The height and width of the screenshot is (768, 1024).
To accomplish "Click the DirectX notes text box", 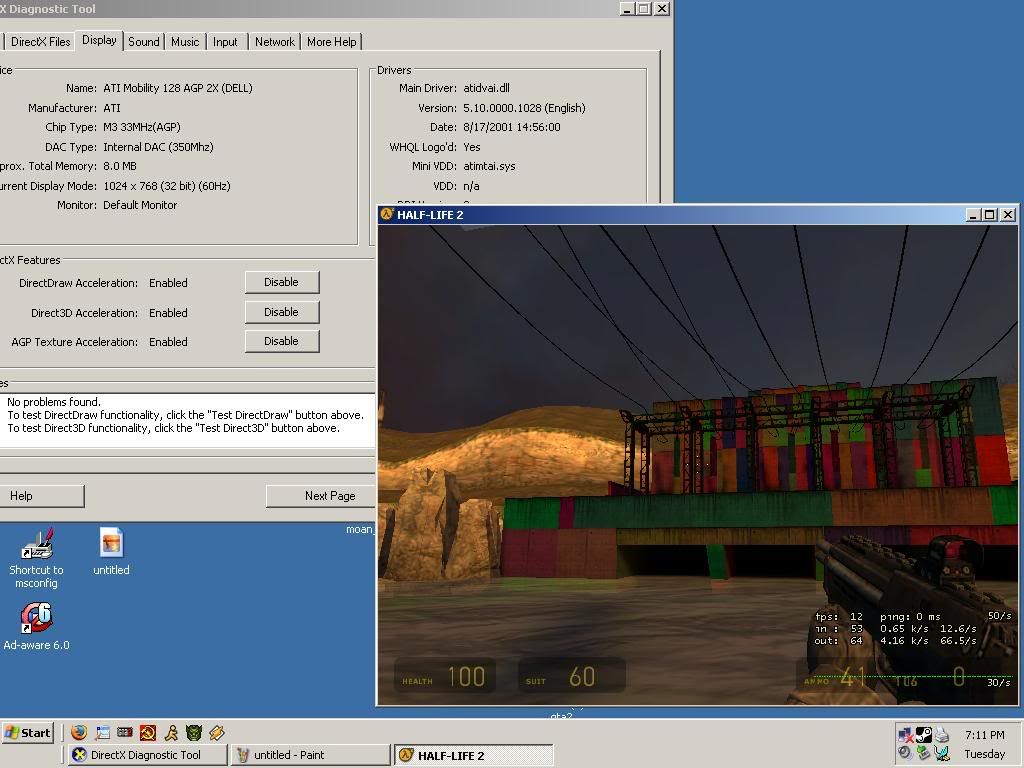I will click(187, 421).
